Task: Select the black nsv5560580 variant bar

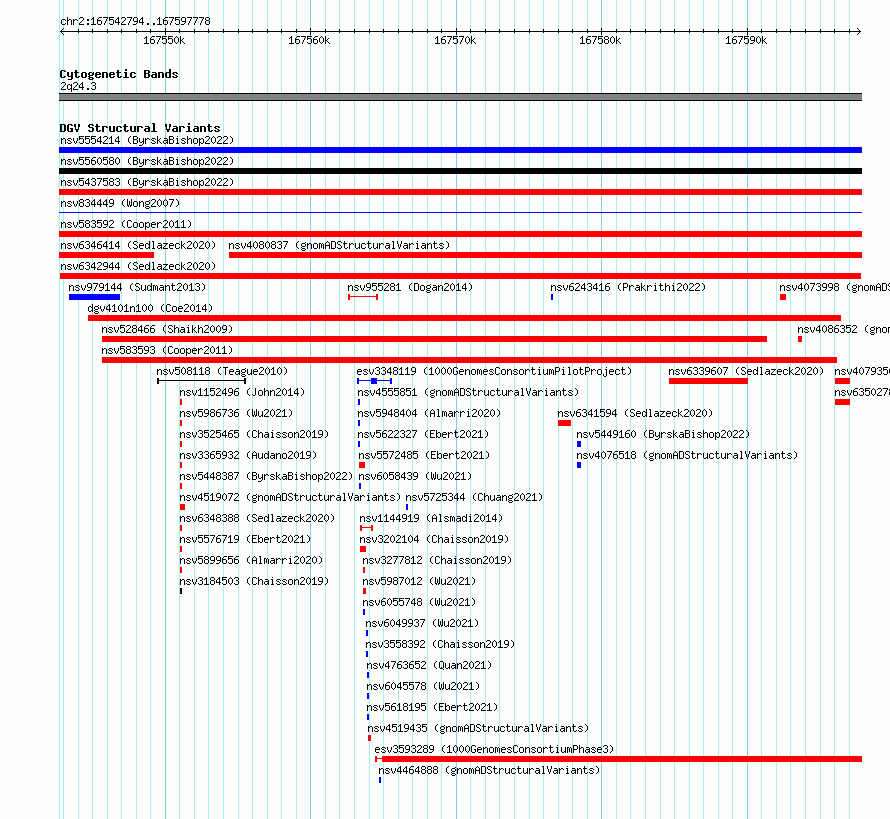Action: click(460, 171)
